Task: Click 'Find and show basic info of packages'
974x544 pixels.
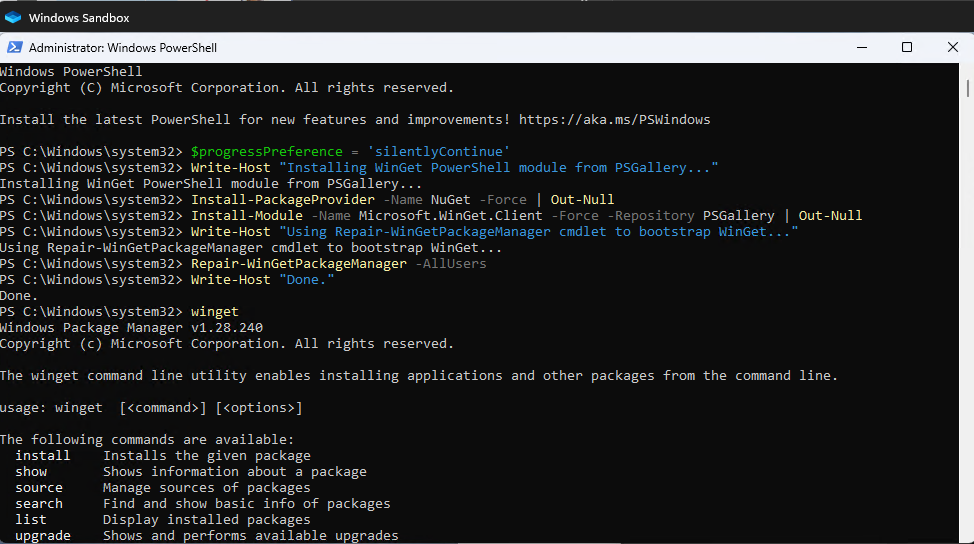Action: pyautogui.click(x=247, y=504)
